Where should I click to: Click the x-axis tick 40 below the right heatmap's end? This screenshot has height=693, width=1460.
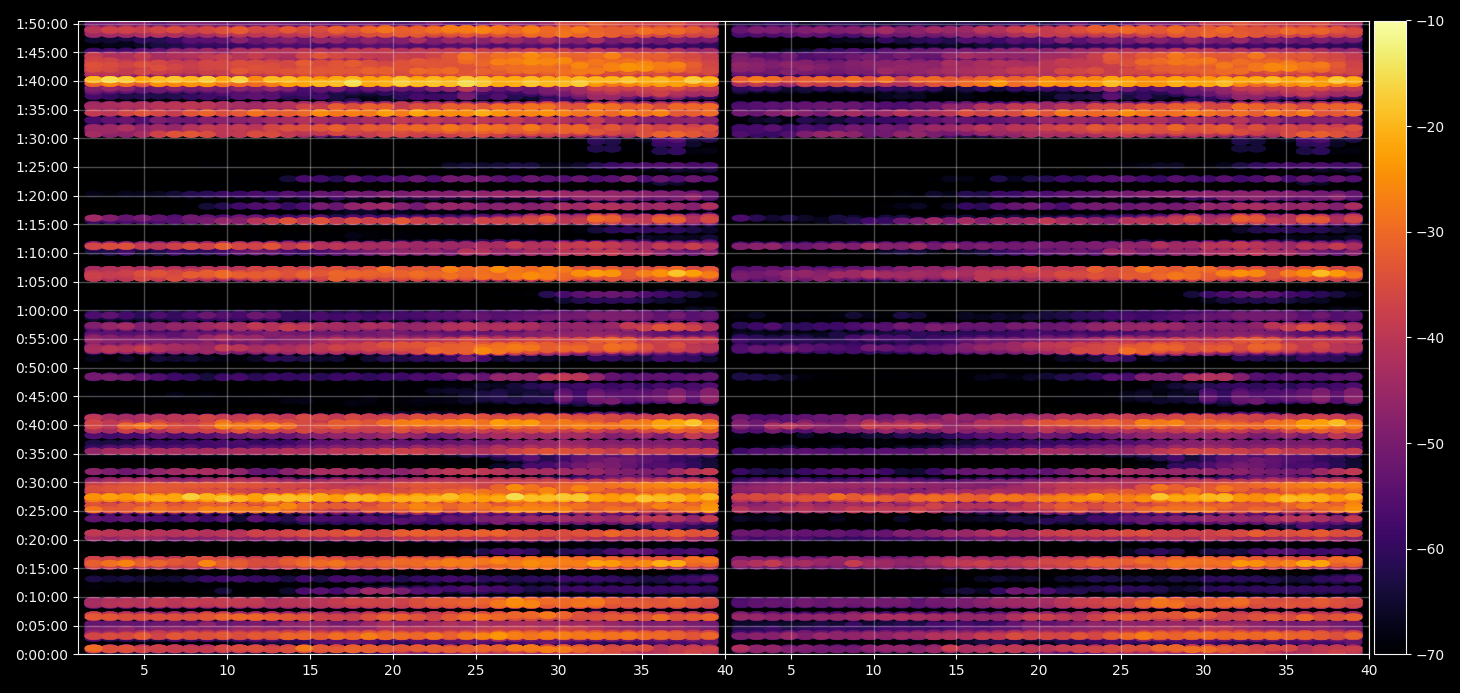pos(1369,670)
